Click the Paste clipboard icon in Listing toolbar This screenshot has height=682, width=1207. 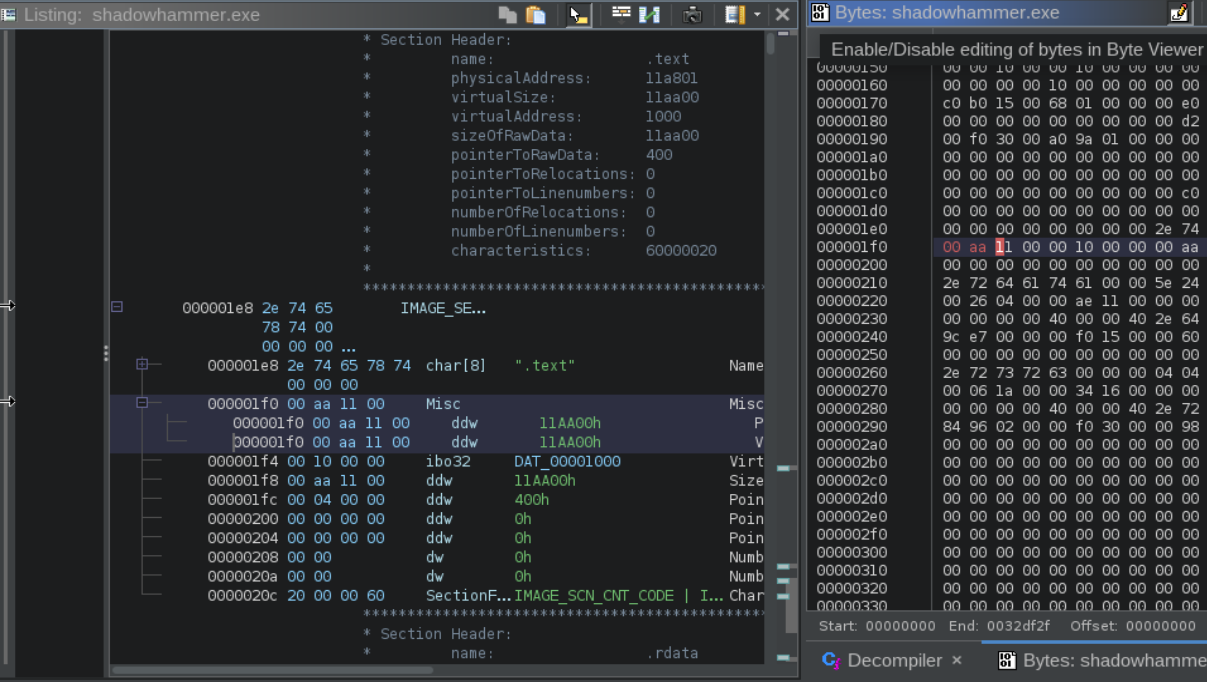click(x=536, y=15)
